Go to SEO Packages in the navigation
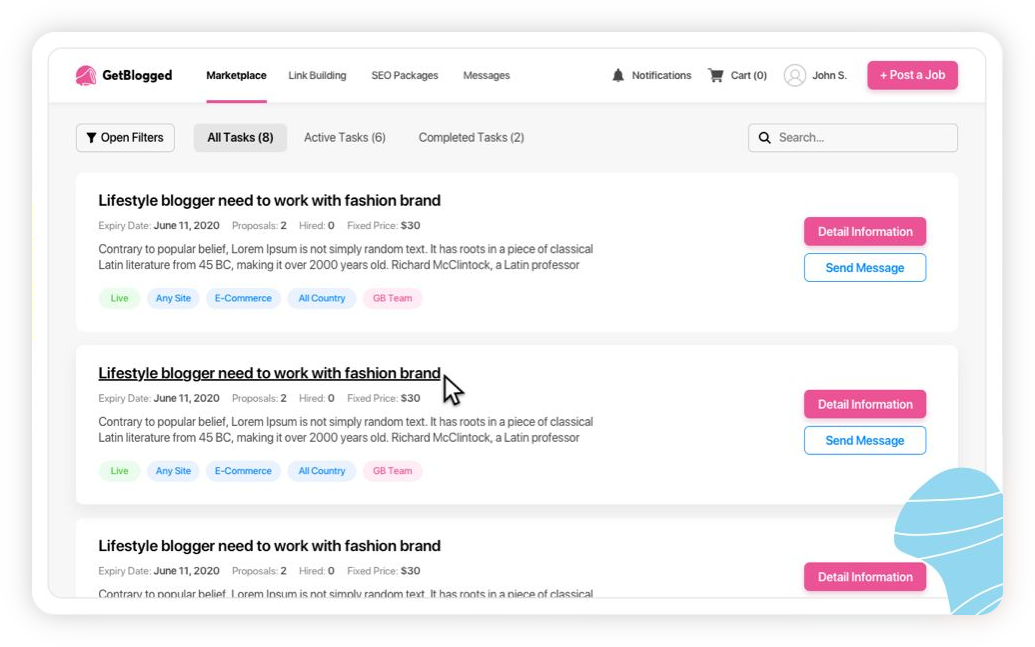This screenshot has height=647, width=1035. pos(405,75)
